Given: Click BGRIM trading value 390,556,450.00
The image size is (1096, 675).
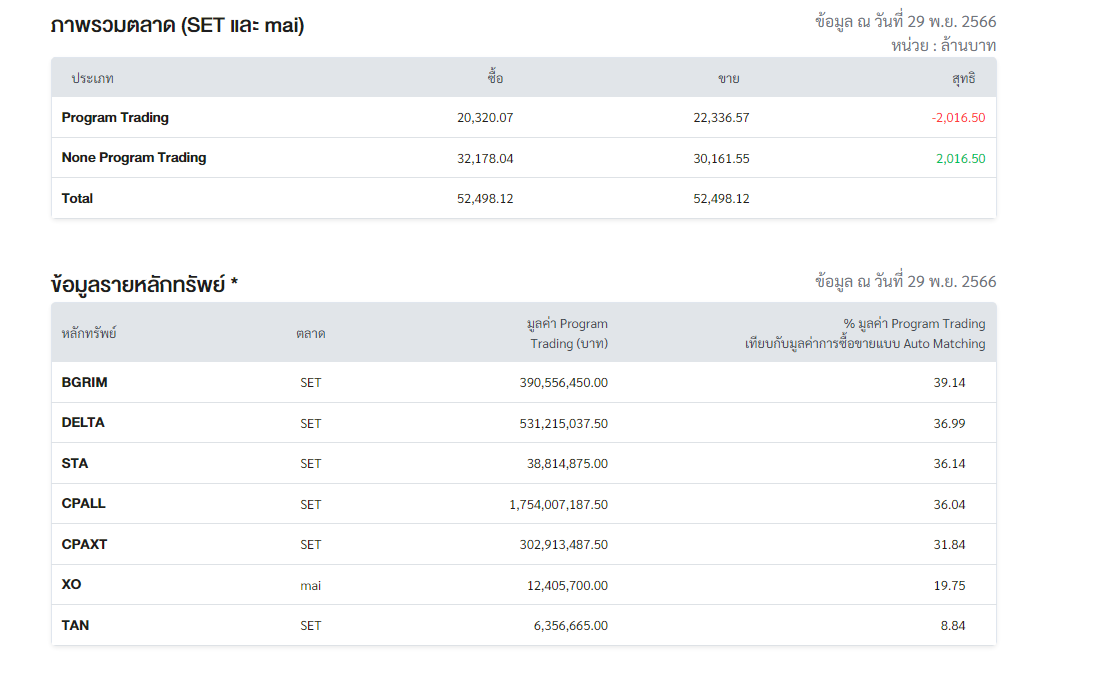Looking at the screenshot, I should point(563,383).
